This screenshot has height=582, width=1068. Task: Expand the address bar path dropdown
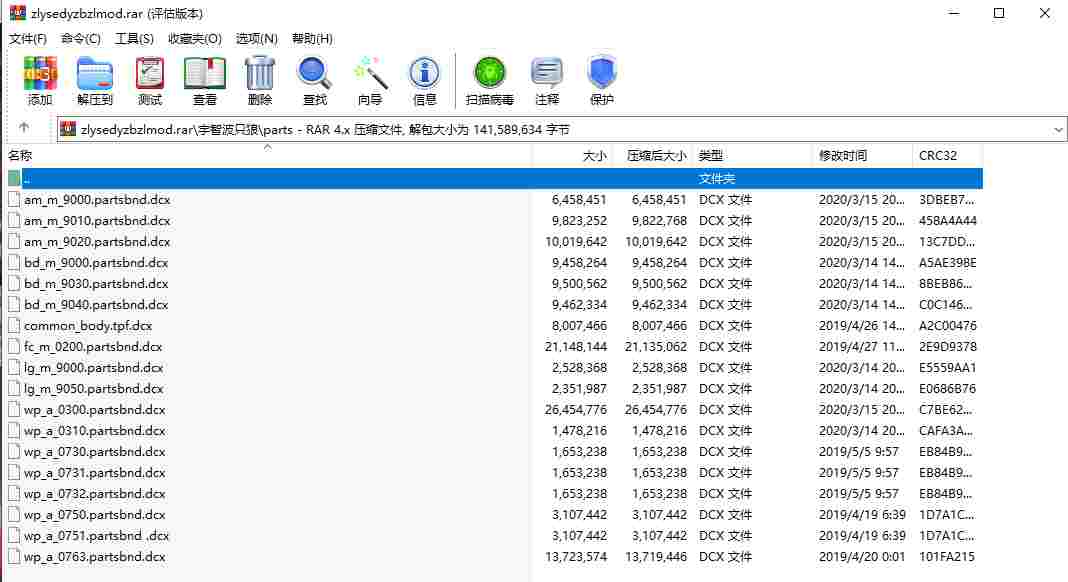[x=1058, y=129]
